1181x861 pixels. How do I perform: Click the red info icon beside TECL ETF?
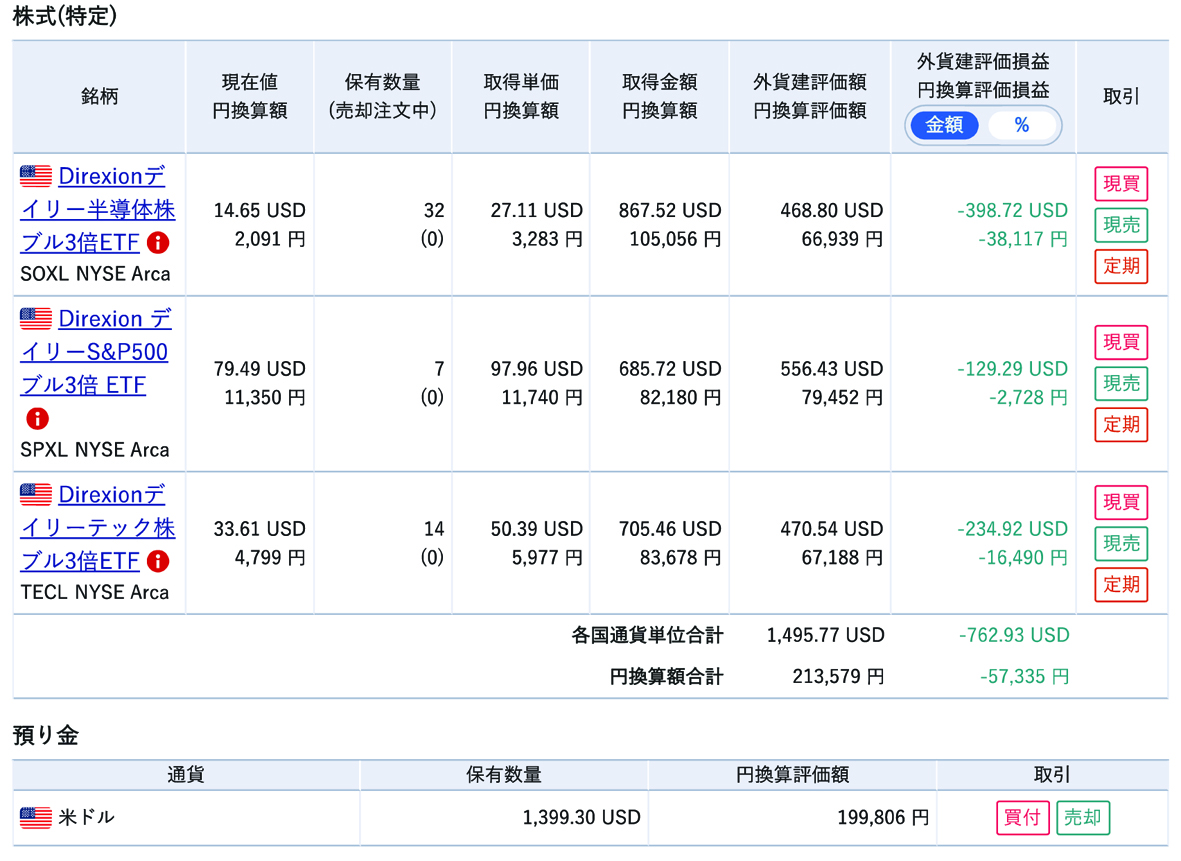pyautogui.click(x=158, y=561)
